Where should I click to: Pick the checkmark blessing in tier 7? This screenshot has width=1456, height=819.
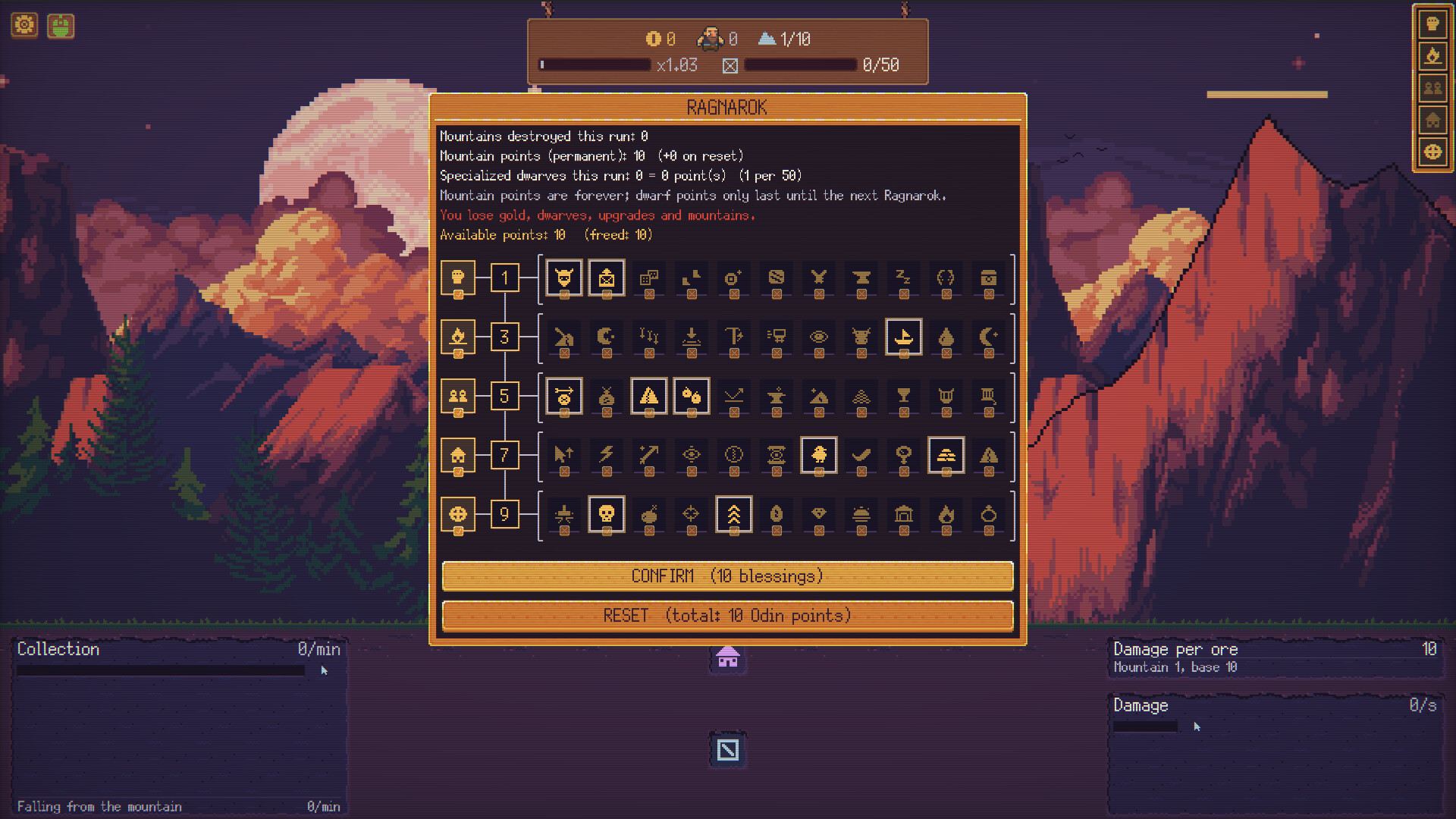pos(861,455)
